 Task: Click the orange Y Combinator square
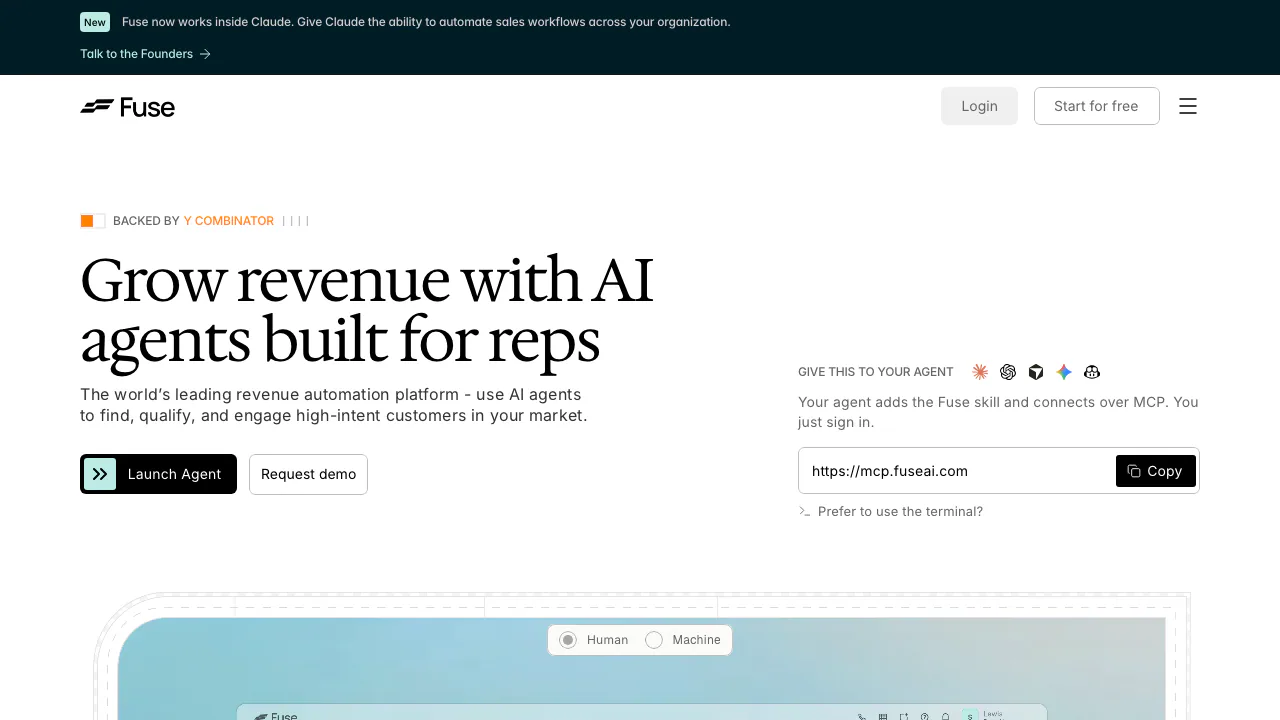(x=87, y=221)
